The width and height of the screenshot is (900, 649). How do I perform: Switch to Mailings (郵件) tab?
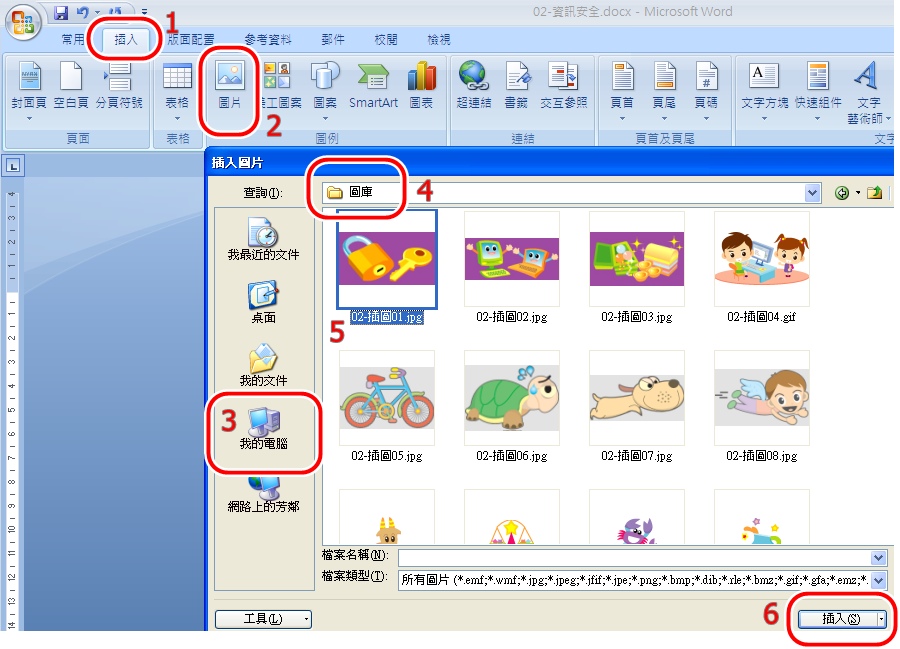point(333,40)
